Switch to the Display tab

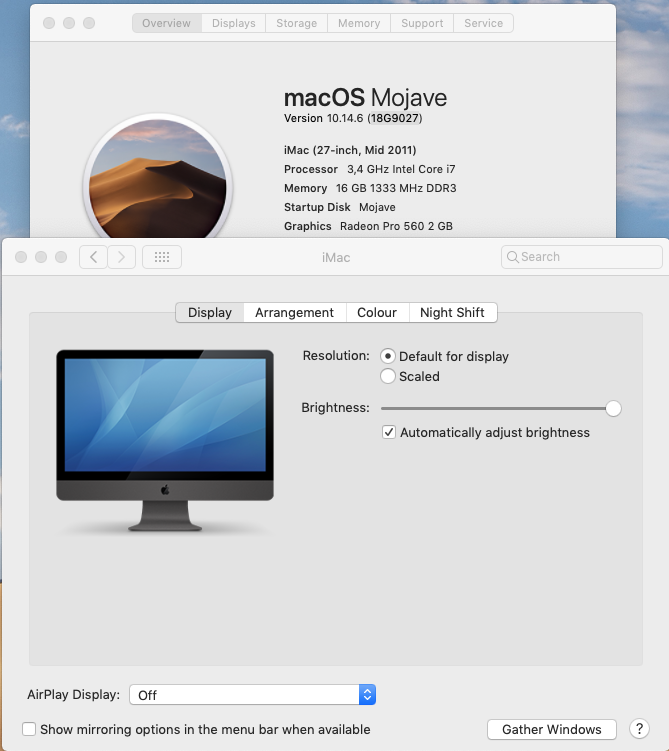(210, 313)
